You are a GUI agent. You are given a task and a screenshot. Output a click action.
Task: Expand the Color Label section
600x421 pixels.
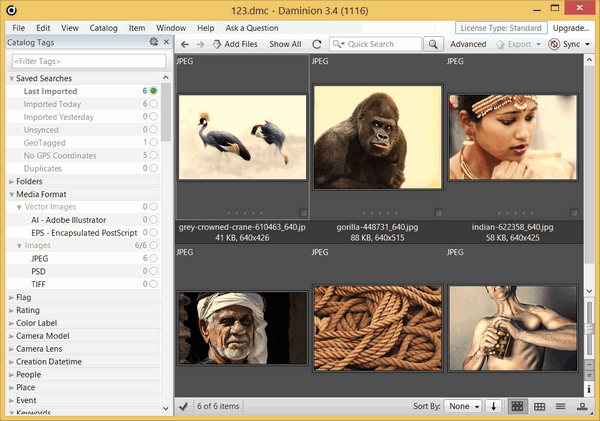11,323
